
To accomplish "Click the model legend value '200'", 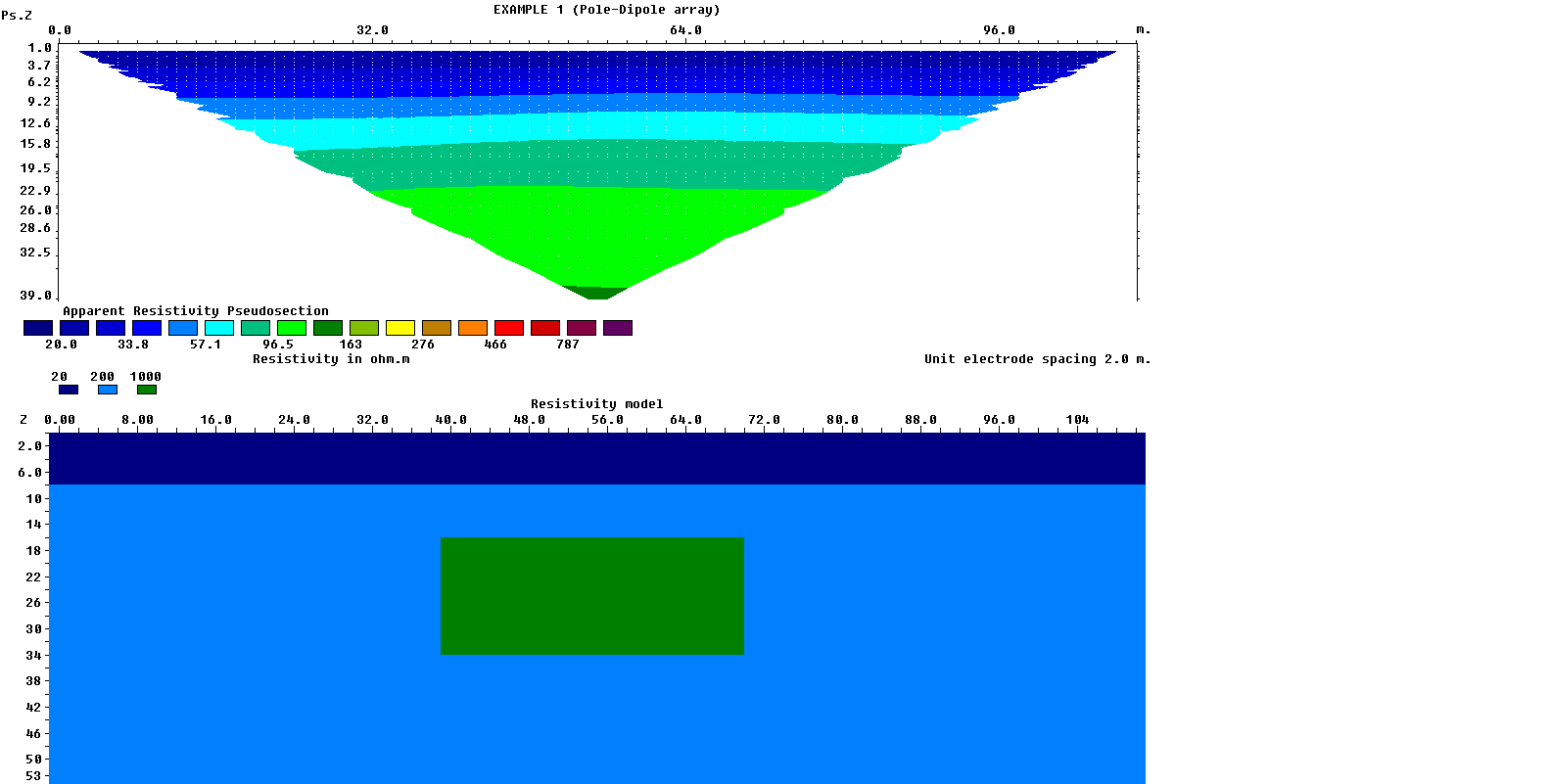I will pos(103,377).
